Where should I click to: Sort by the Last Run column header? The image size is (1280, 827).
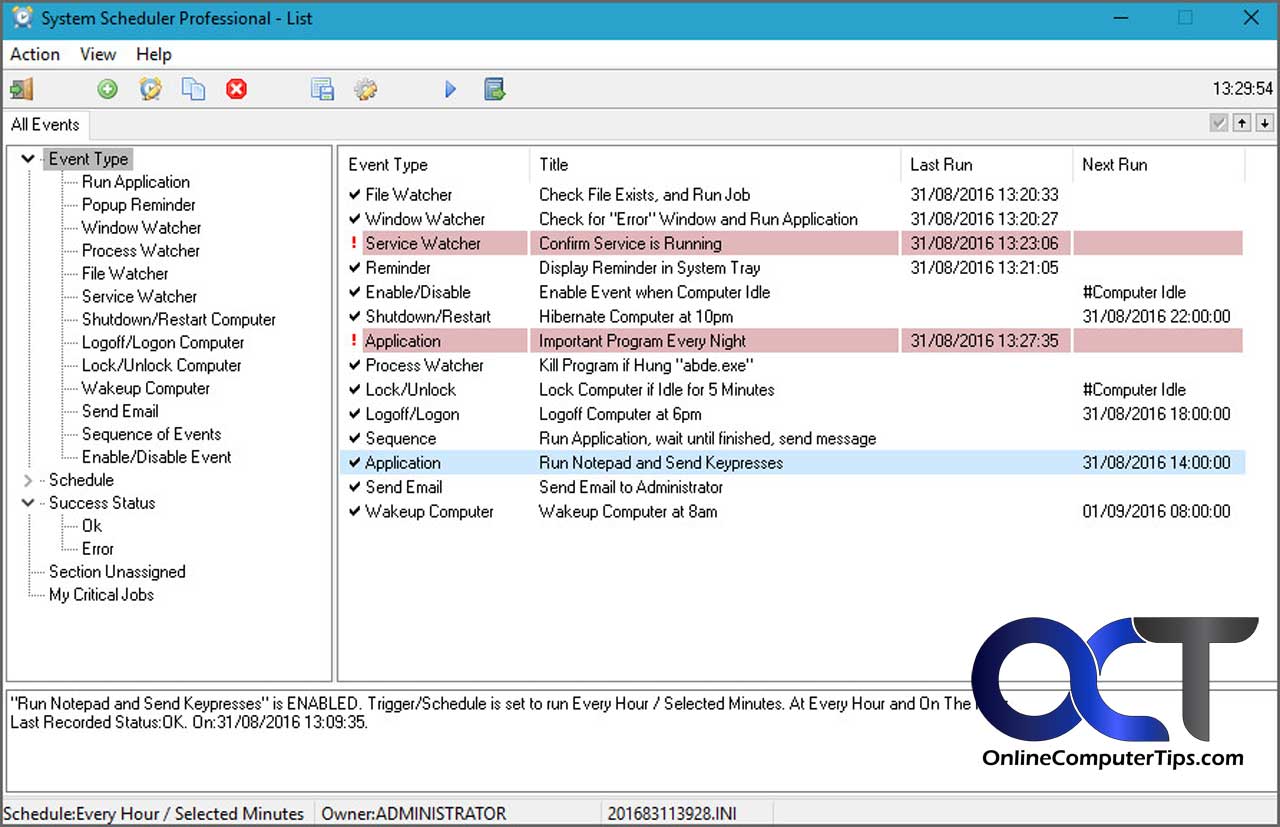[x=986, y=165]
